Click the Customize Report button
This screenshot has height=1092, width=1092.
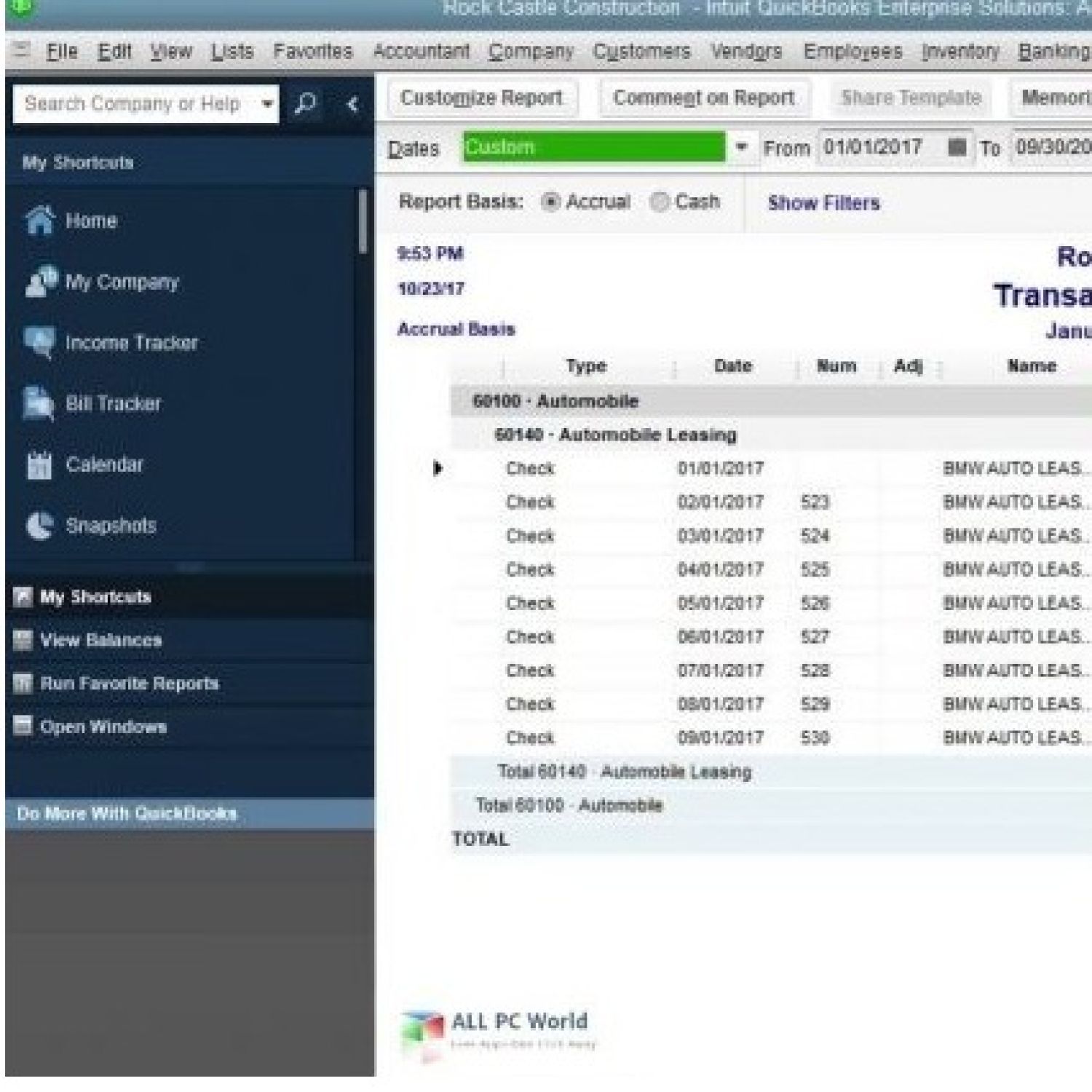coord(481,98)
